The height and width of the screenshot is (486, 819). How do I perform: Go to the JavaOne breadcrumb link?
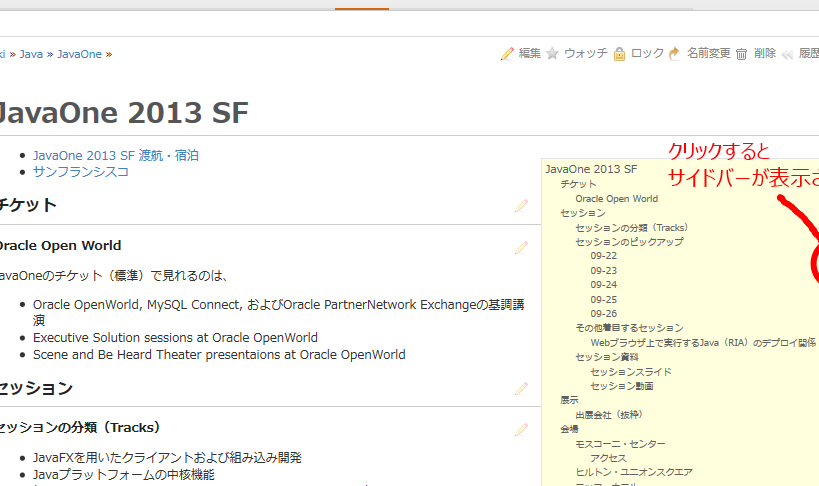point(79,54)
